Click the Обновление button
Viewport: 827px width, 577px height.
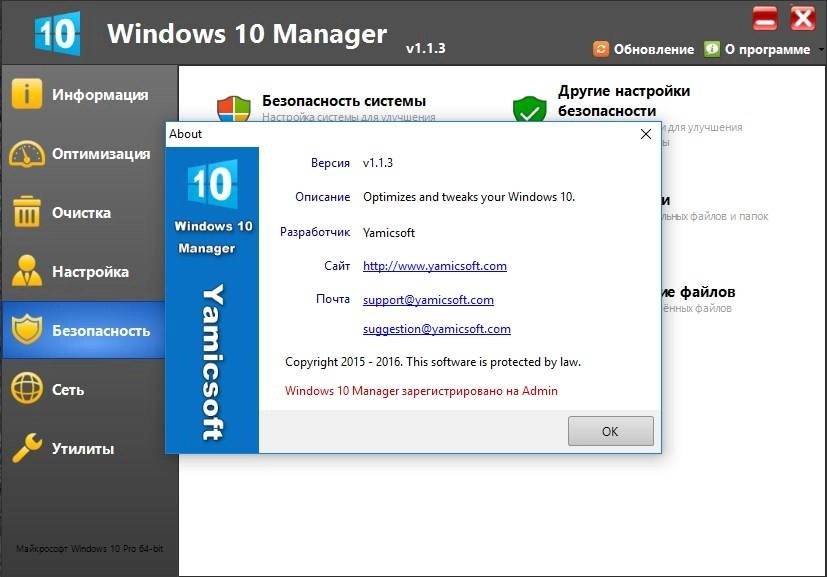pos(643,49)
